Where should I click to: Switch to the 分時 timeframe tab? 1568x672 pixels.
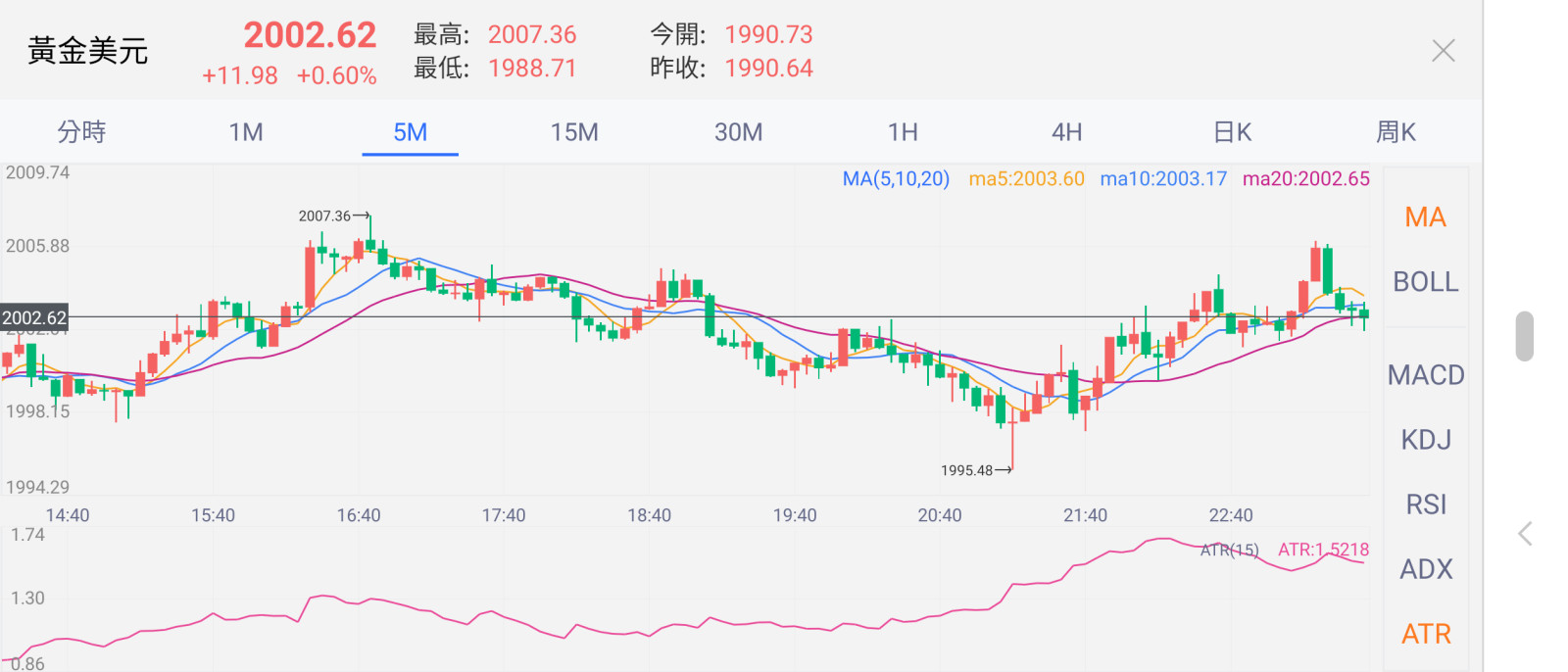click(x=81, y=132)
